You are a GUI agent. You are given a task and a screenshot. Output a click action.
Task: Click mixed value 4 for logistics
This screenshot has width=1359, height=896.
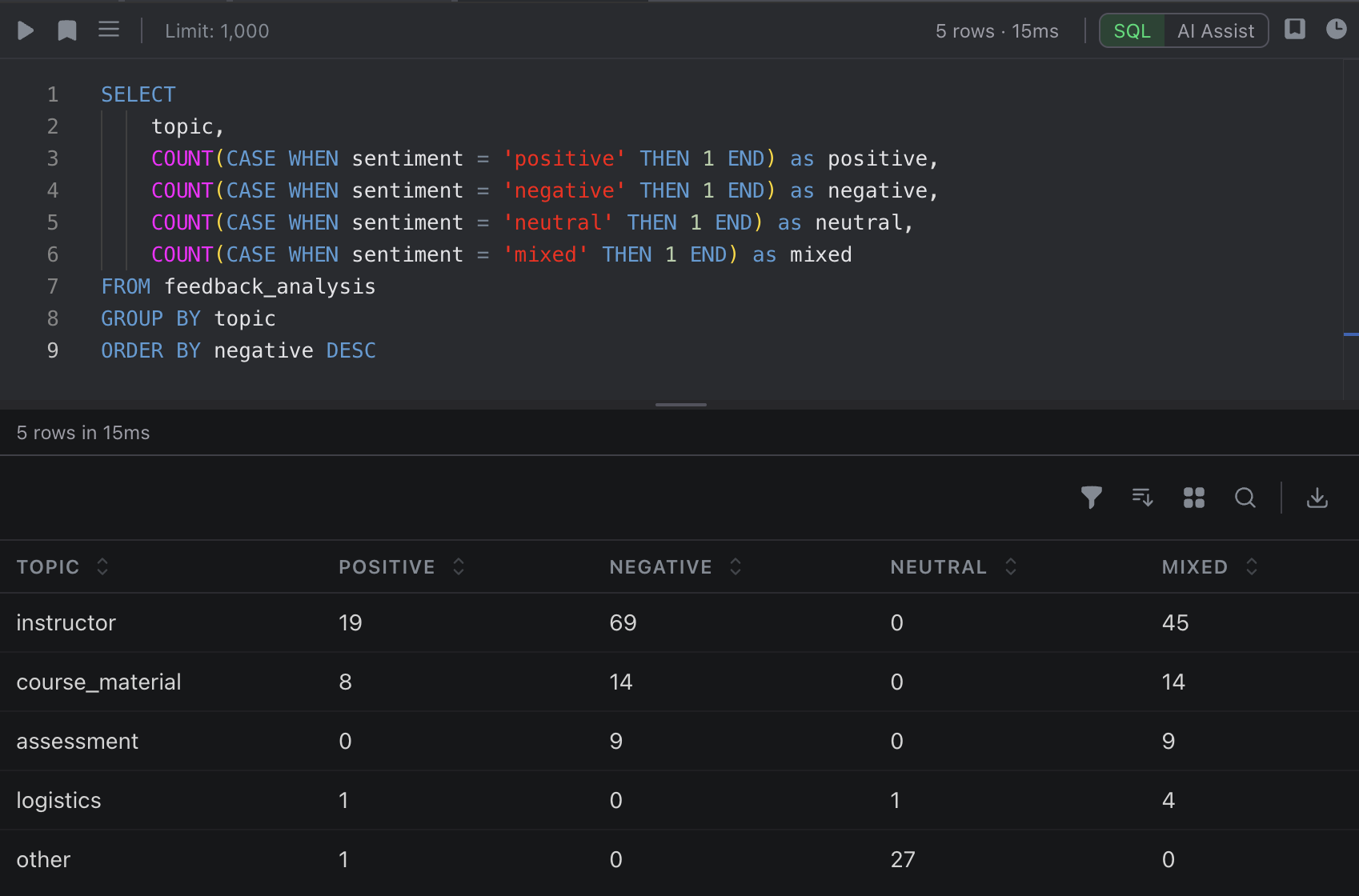click(x=1169, y=800)
